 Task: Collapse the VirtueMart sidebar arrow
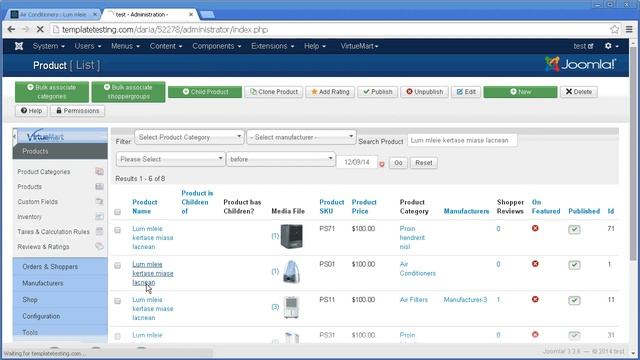[15, 136]
